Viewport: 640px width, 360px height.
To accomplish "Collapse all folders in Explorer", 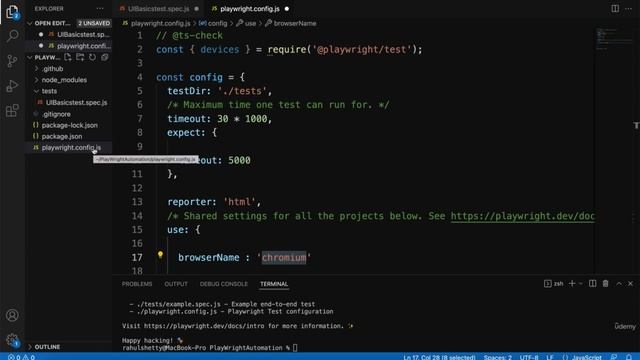I will (x=105, y=57).
